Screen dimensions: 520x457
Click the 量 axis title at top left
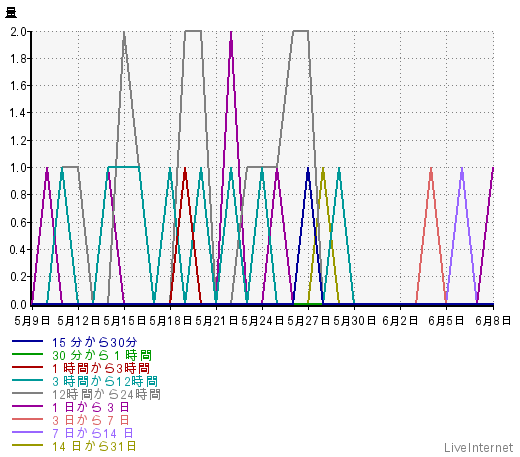pos(11,13)
